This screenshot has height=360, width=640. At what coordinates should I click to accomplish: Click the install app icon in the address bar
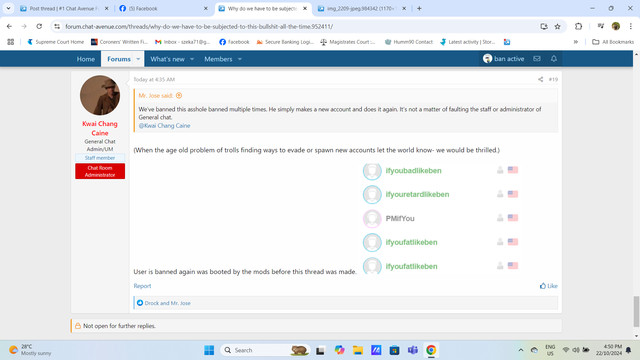(x=544, y=27)
